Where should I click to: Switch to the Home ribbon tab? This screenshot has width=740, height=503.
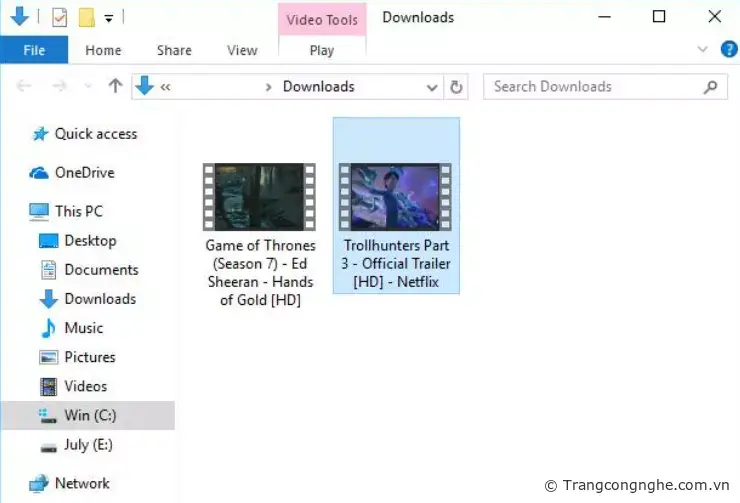point(103,50)
